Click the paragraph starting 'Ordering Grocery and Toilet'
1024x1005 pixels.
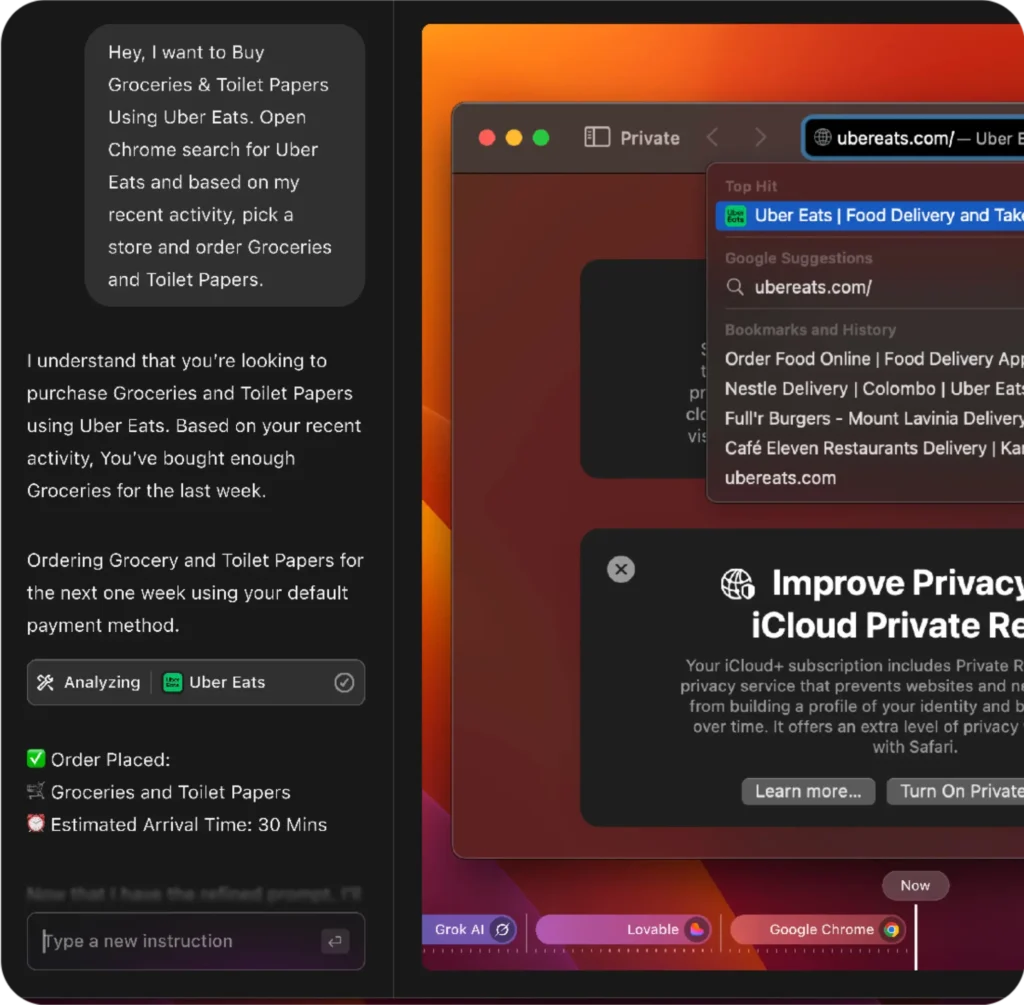click(195, 592)
